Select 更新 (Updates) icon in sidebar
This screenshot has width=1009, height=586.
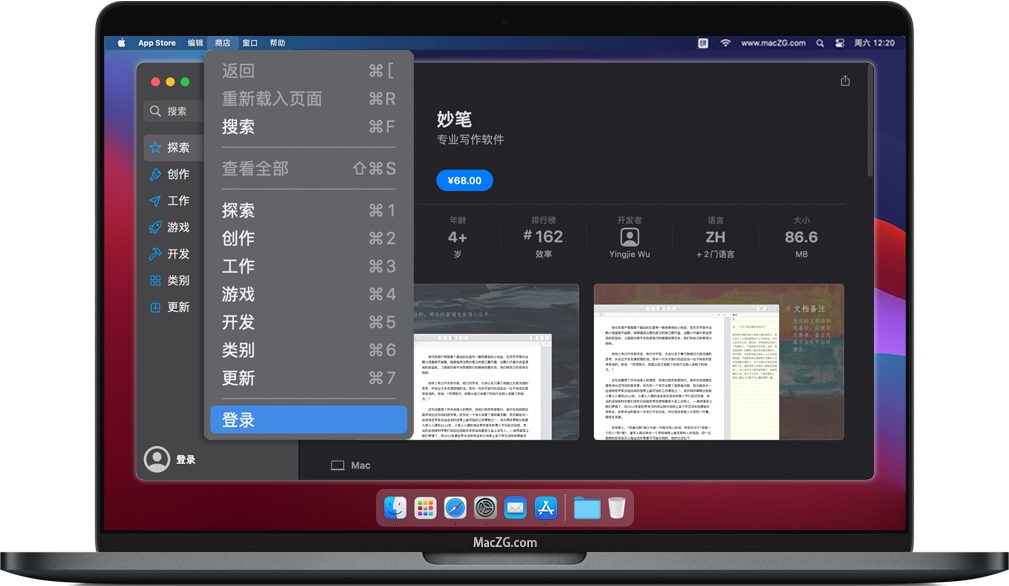coord(155,307)
